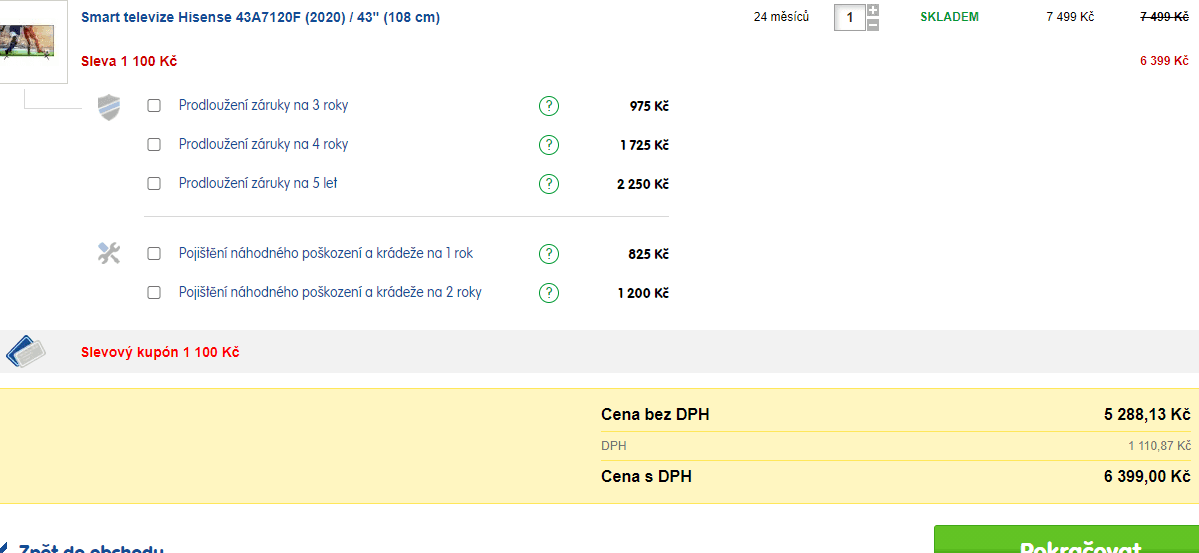1199x553 pixels.
Task: Click help icon for 3-year warranty extension
Action: (548, 106)
